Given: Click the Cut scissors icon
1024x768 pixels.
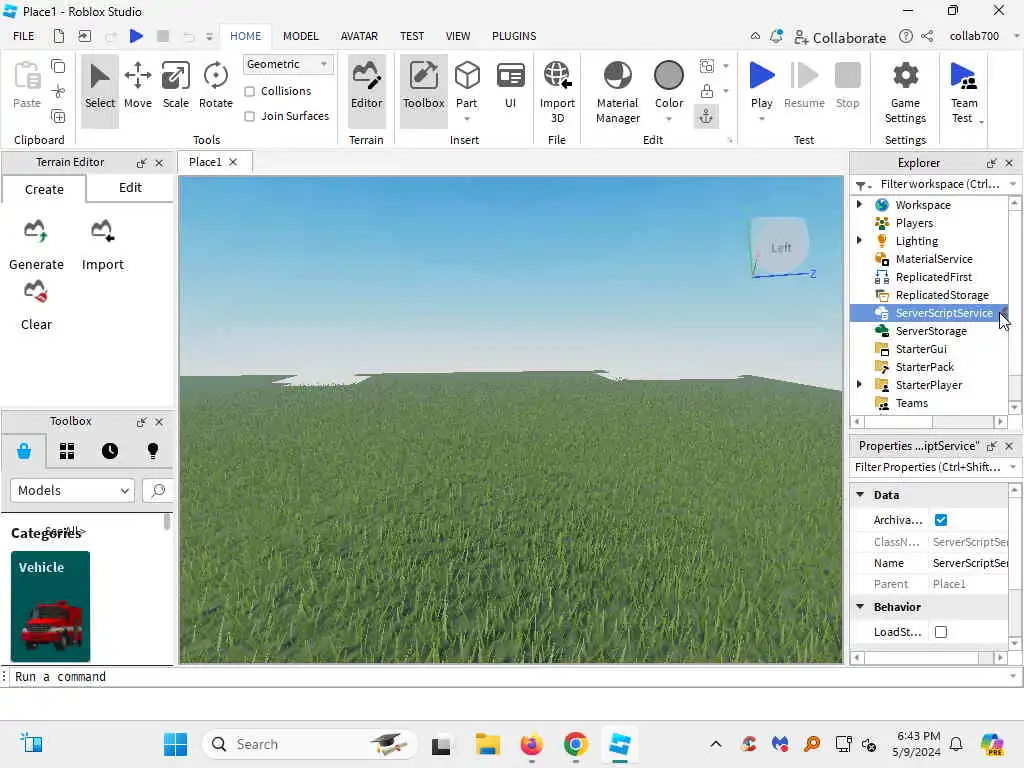Looking at the screenshot, I should click(58, 91).
